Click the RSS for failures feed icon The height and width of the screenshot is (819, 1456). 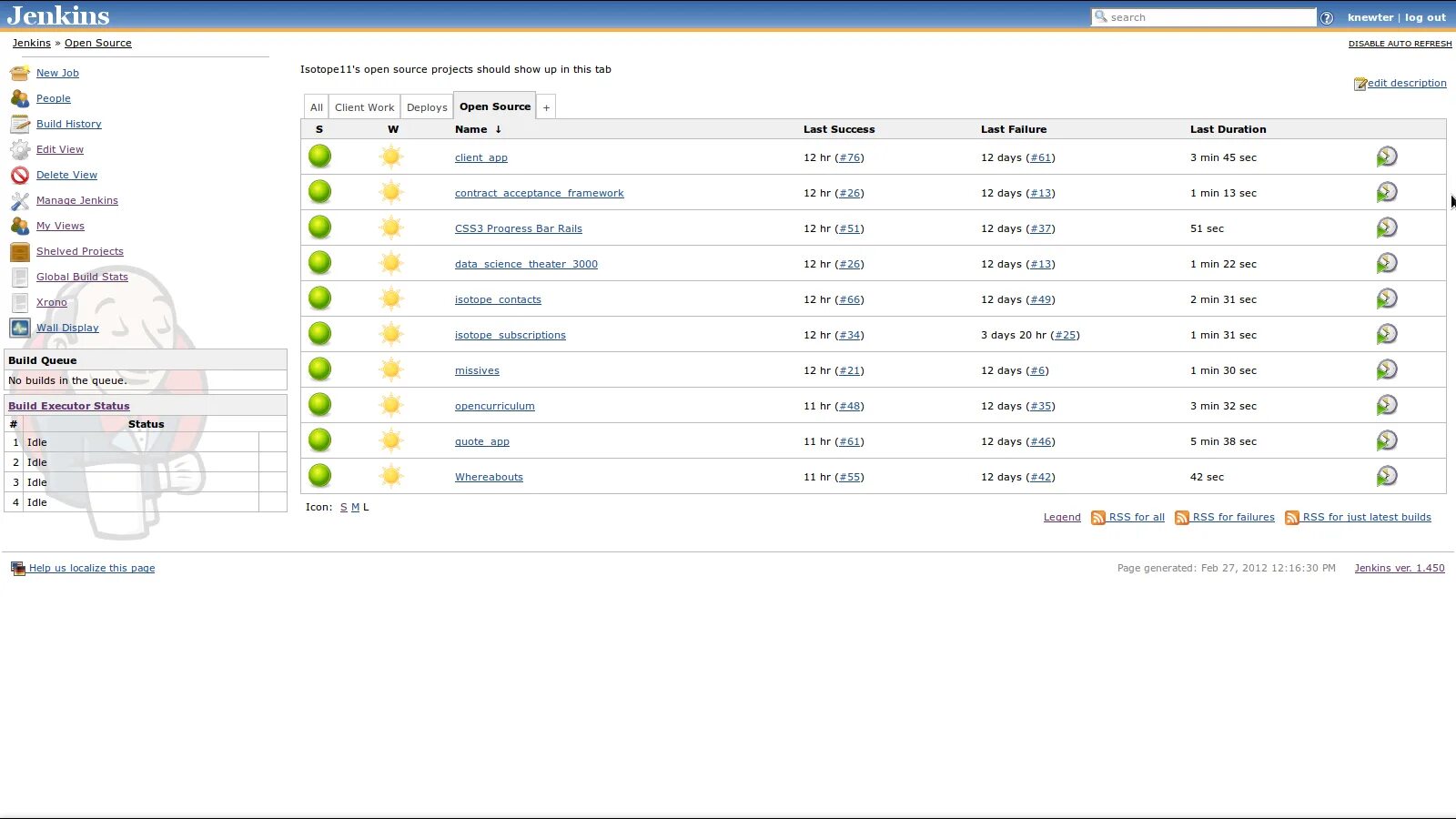click(1182, 518)
